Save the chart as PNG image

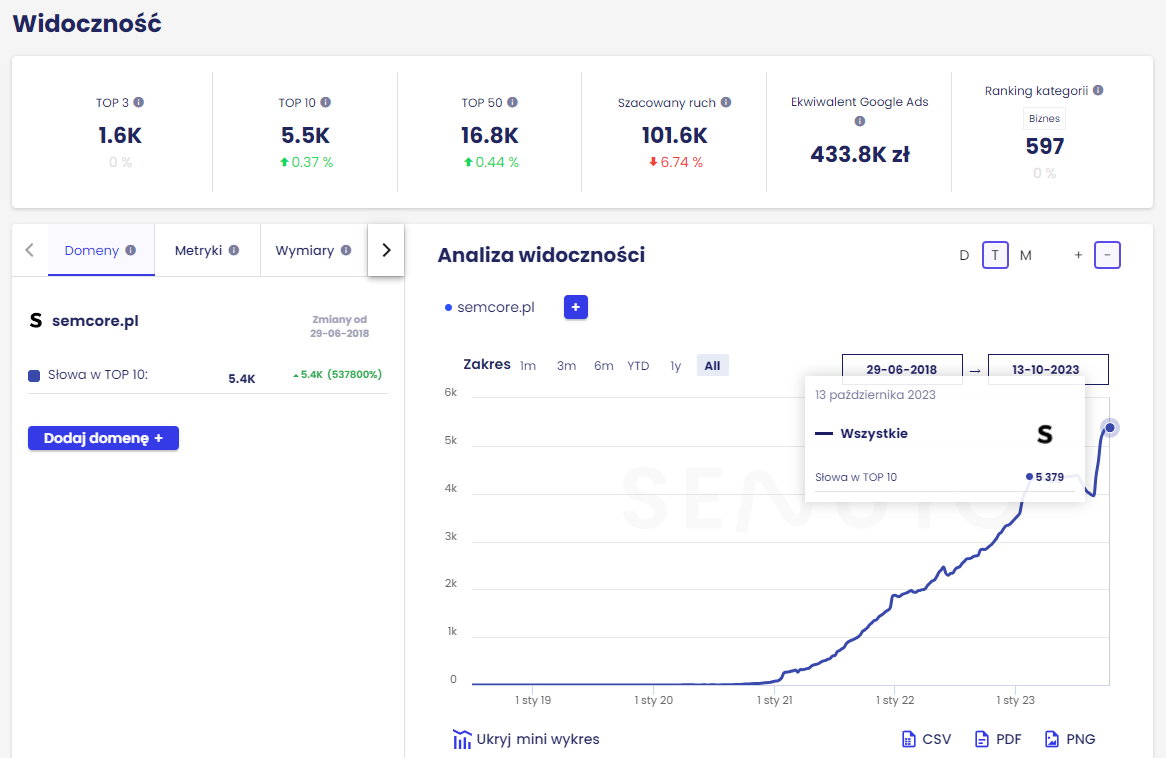(x=1070, y=739)
